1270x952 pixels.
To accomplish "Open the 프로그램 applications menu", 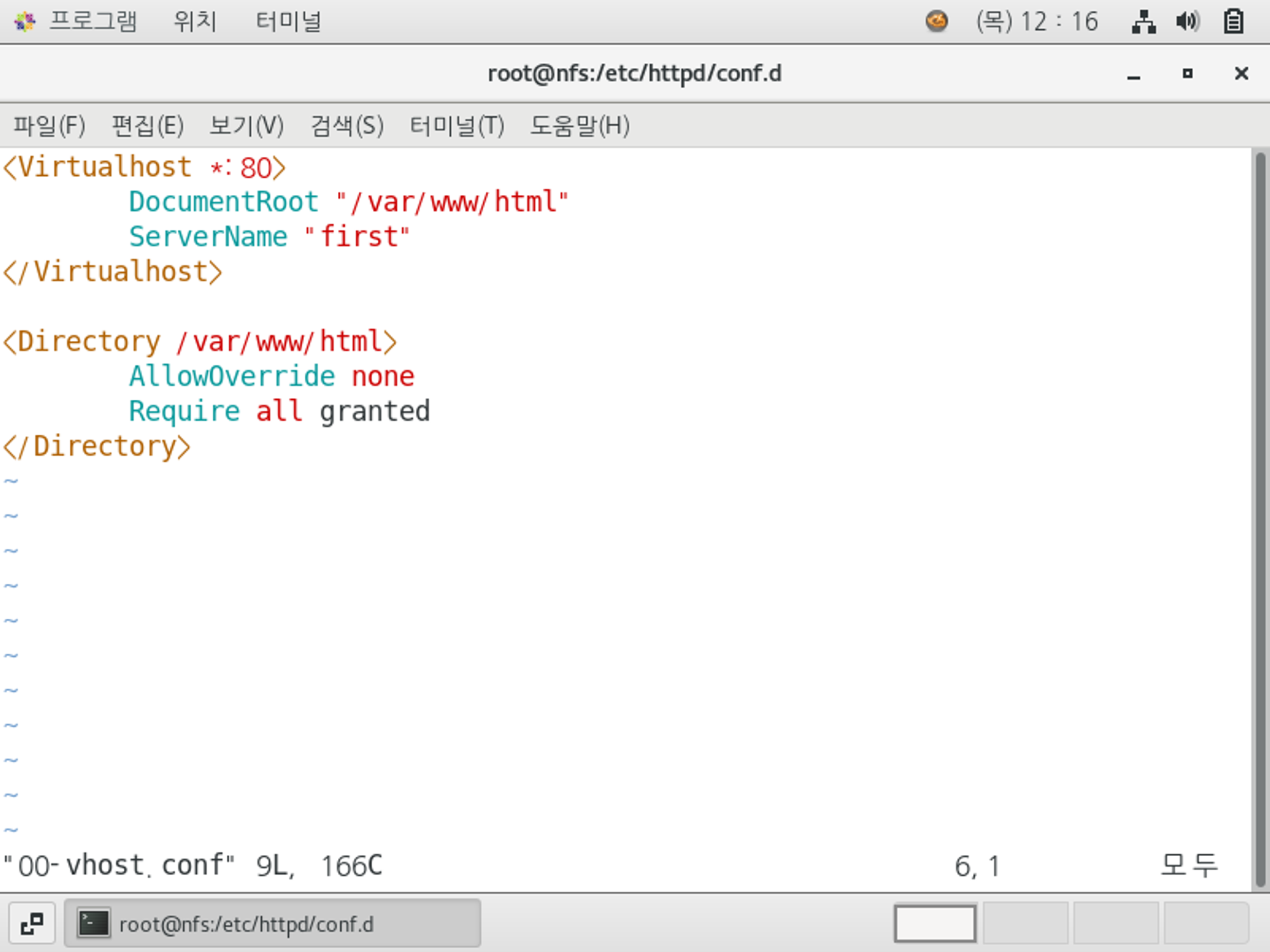I will coord(93,22).
